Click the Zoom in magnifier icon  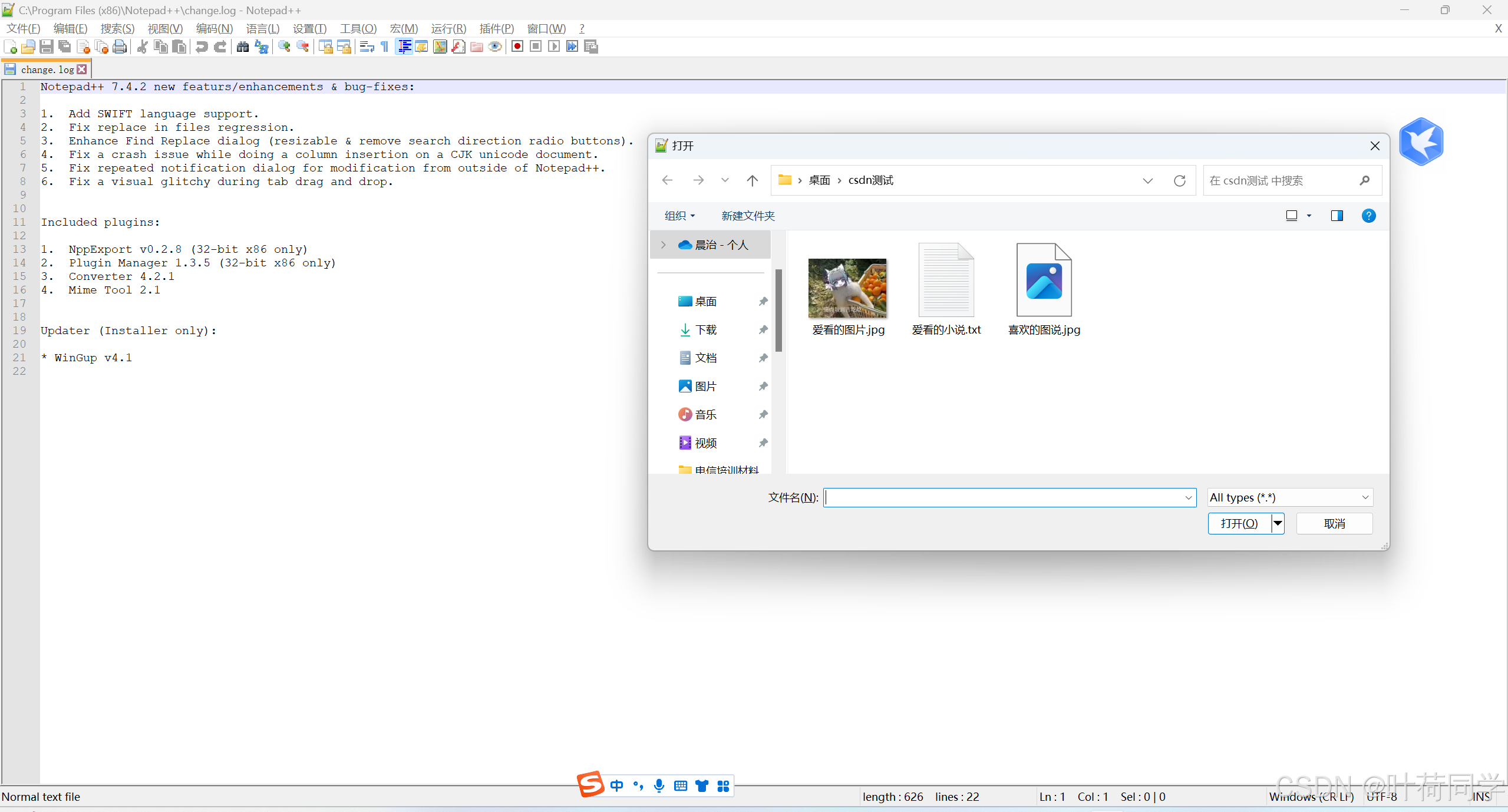[285, 47]
